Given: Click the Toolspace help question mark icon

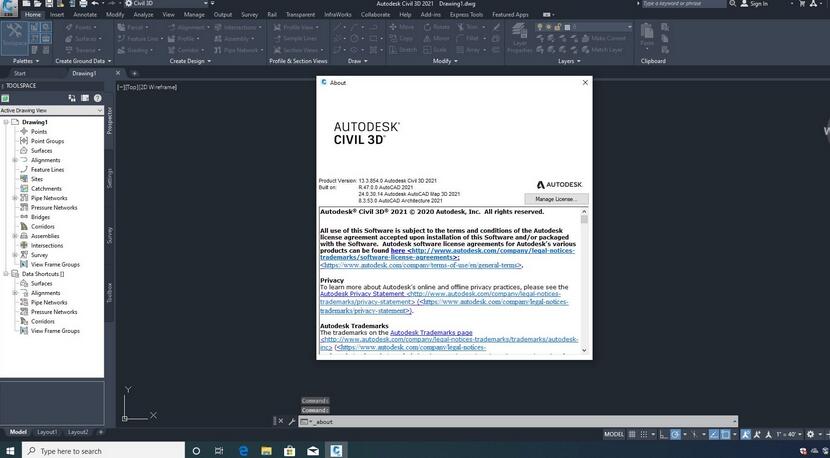Looking at the screenshot, I should click(97, 98).
